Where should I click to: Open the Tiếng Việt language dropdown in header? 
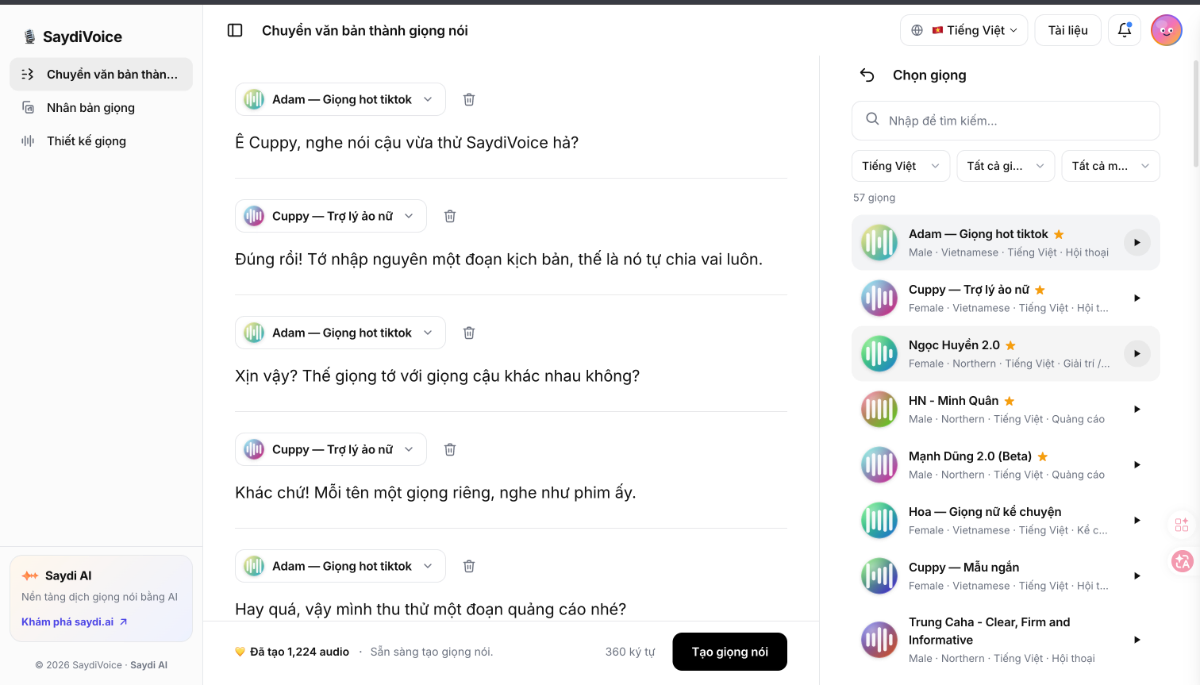(964, 30)
